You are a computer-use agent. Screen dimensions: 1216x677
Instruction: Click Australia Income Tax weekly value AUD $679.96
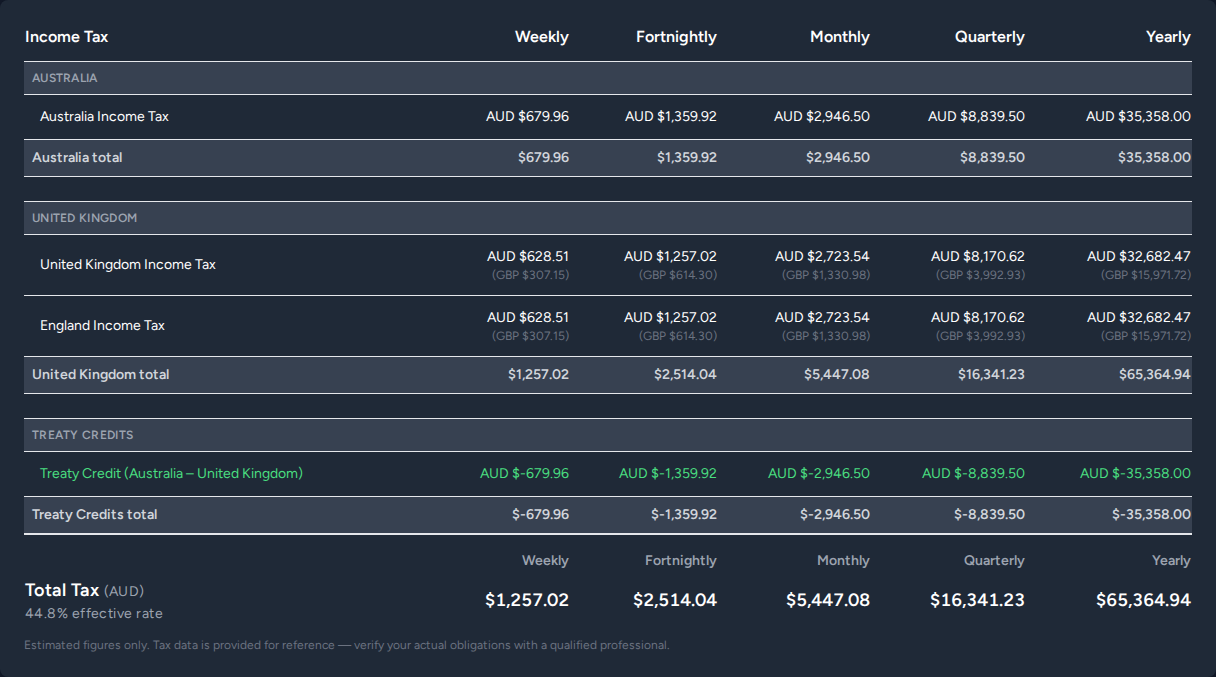(x=527, y=116)
